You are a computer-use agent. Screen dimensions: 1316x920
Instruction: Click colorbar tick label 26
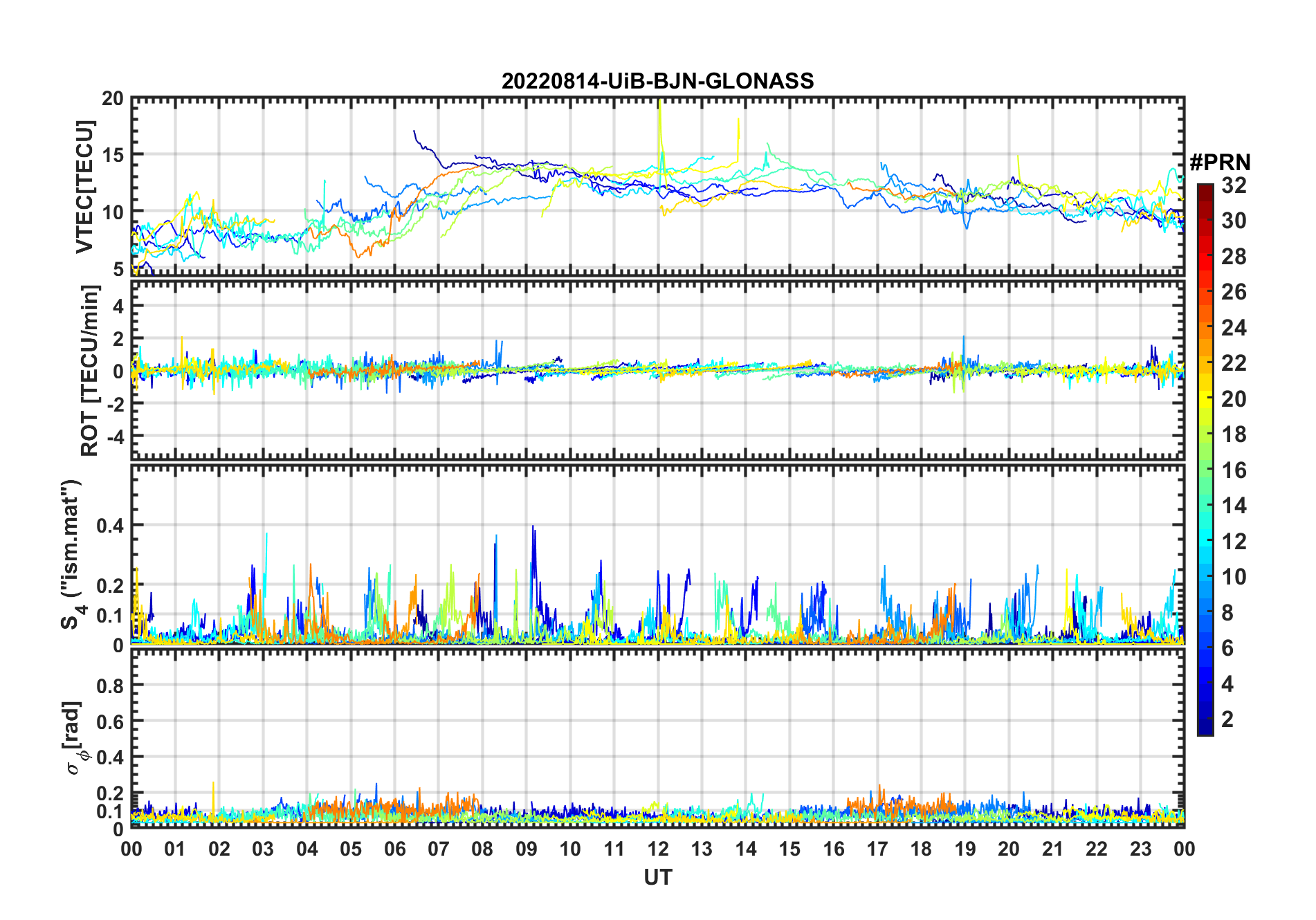click(x=1234, y=292)
